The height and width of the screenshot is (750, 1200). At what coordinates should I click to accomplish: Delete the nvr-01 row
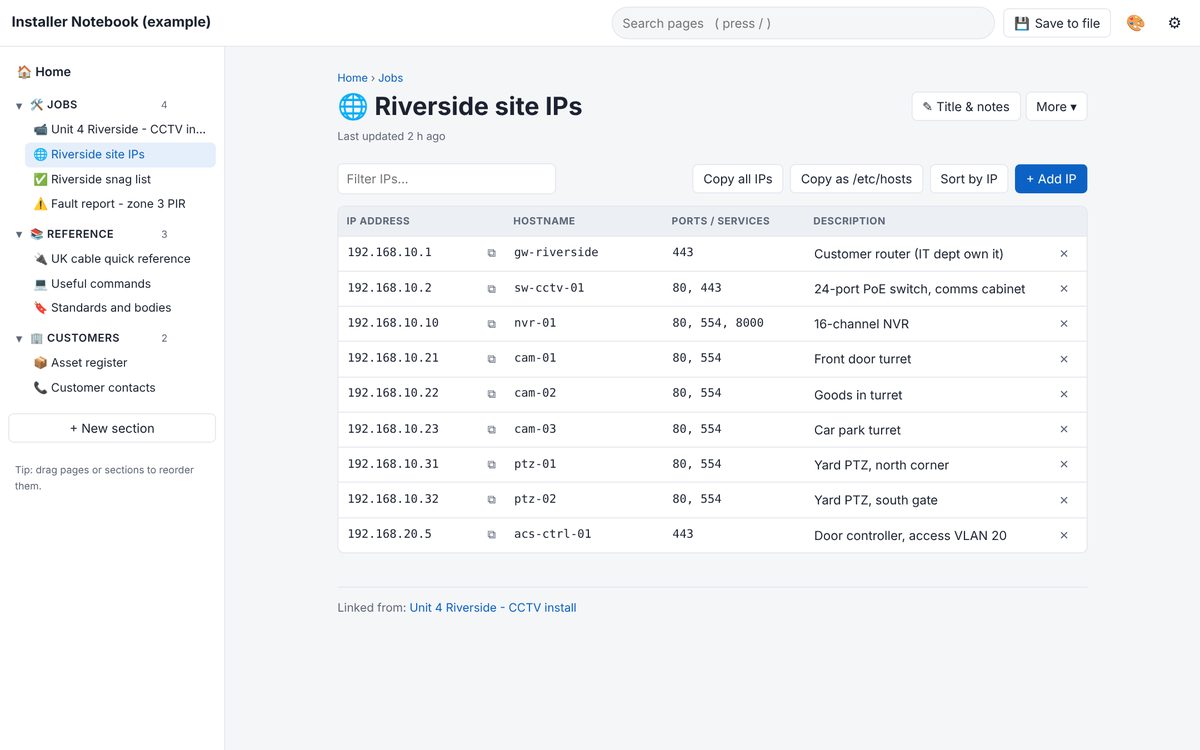pos(1064,324)
